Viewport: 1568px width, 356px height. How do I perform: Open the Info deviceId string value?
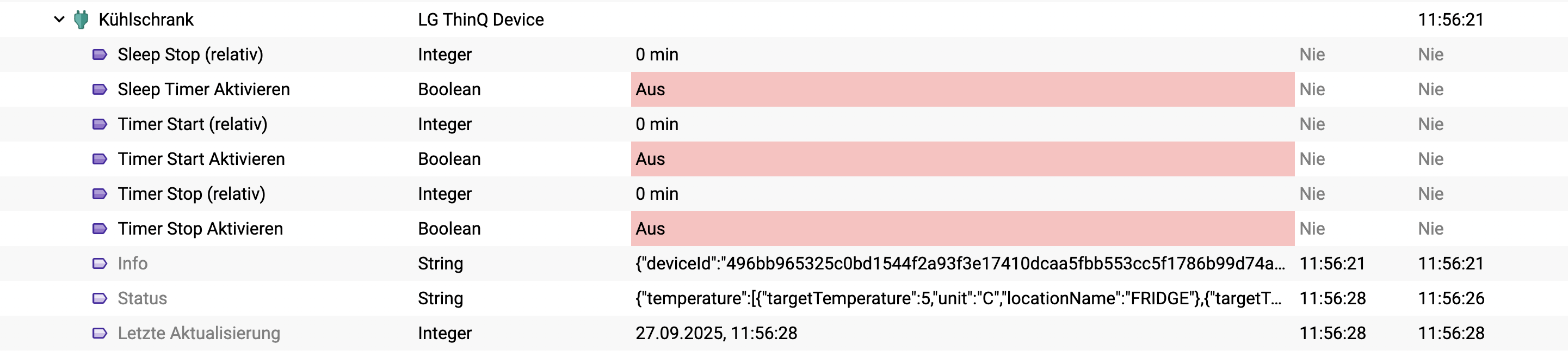point(959,263)
